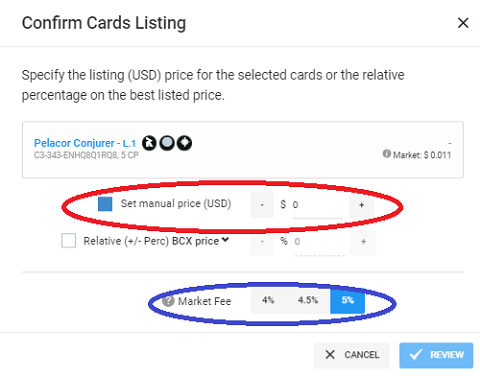Select the 5% market fee option

[347, 300]
